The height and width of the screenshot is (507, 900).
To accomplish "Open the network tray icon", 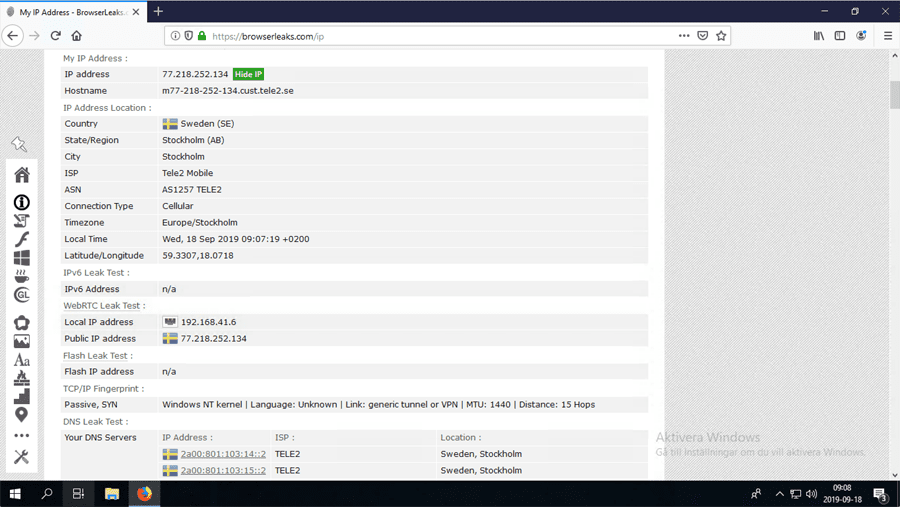I will [x=796, y=494].
